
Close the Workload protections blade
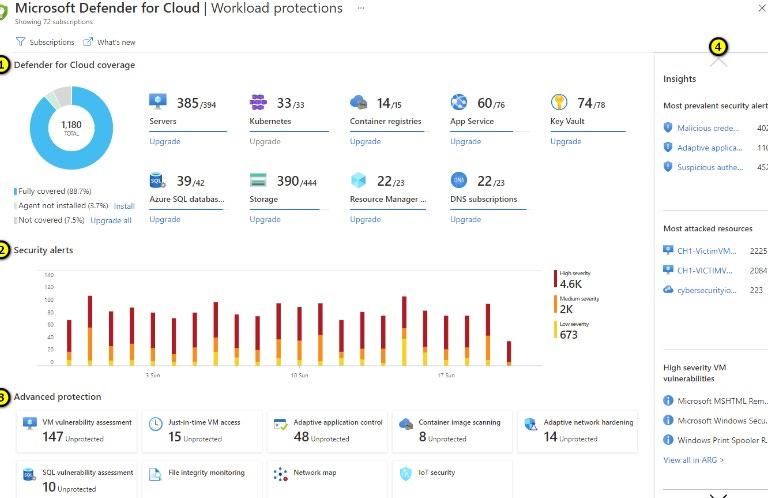pyautogui.click(x=762, y=8)
